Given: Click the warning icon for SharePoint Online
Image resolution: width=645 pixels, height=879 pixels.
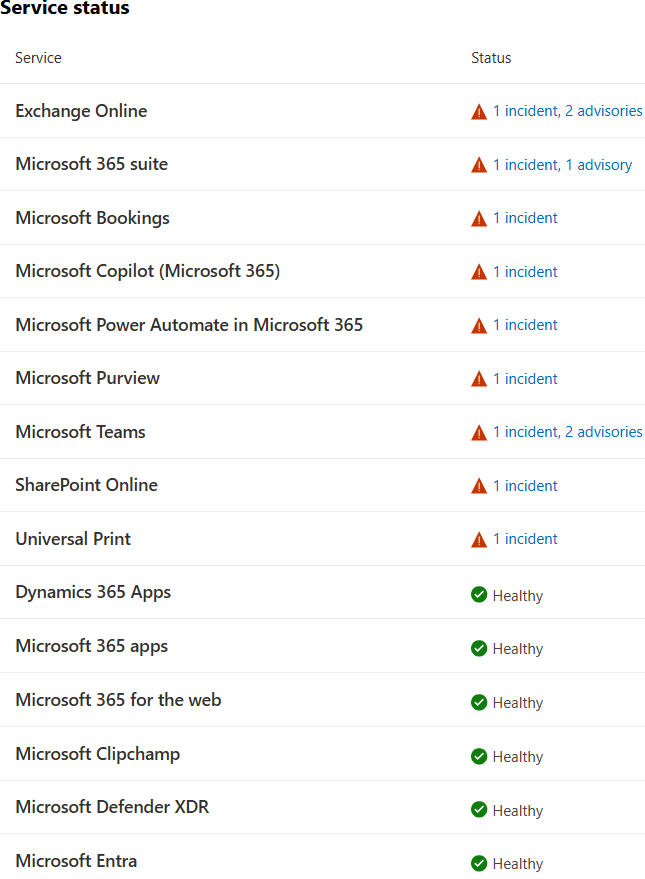Looking at the screenshot, I should [x=479, y=486].
